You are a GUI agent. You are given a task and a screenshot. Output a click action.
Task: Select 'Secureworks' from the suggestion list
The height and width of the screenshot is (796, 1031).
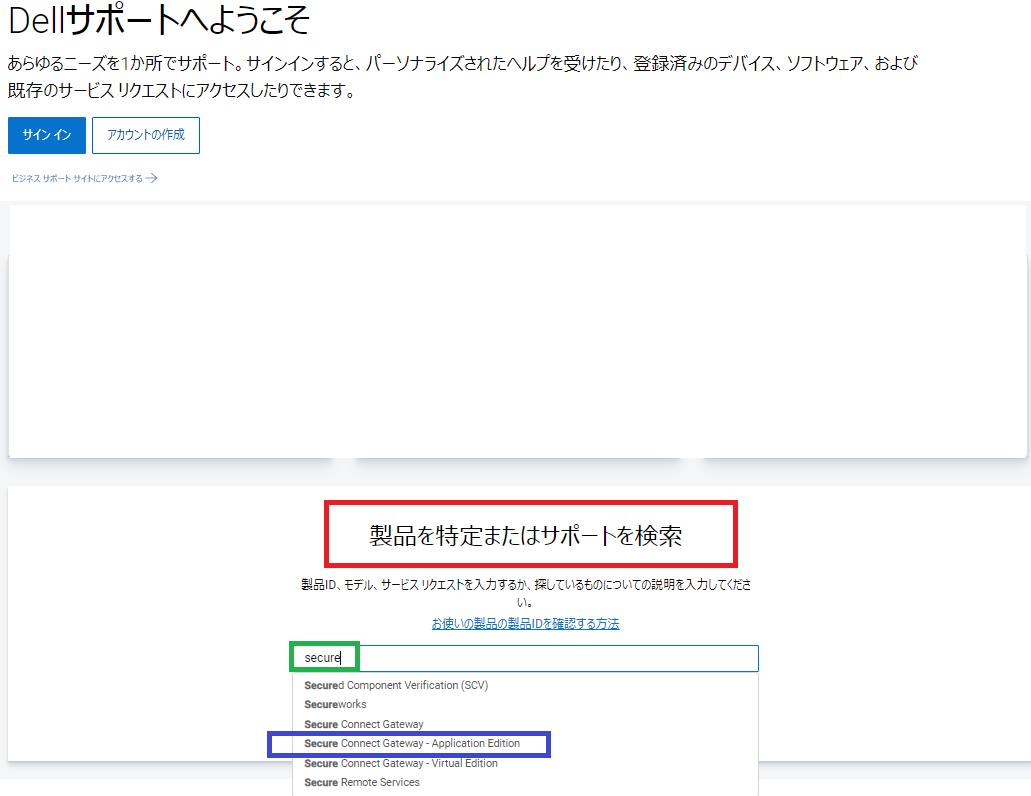pyautogui.click(x=336, y=704)
